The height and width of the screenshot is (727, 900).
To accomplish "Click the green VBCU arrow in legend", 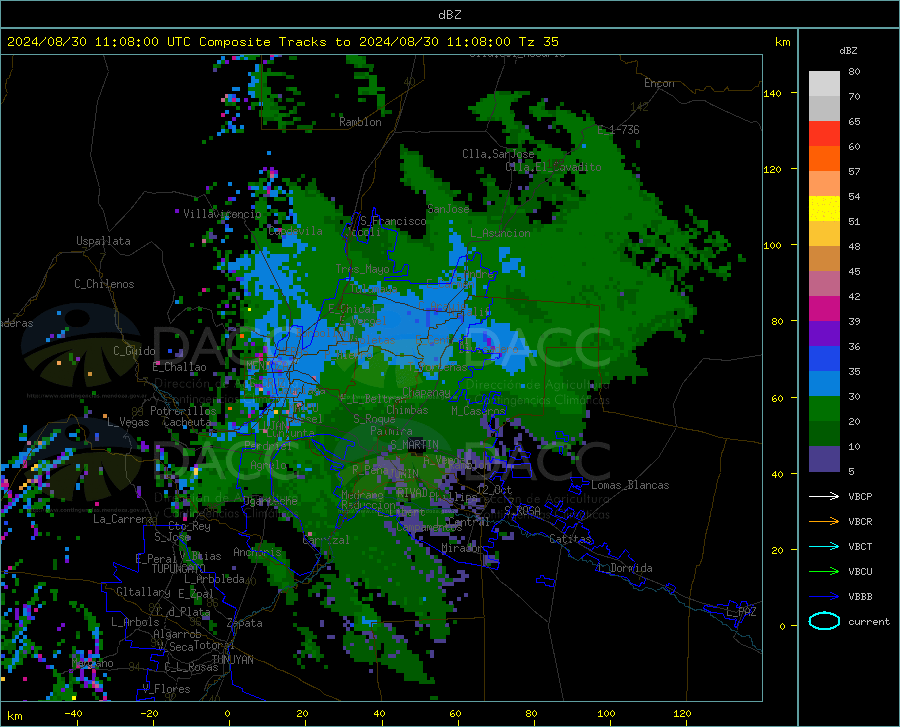I will (x=824, y=571).
